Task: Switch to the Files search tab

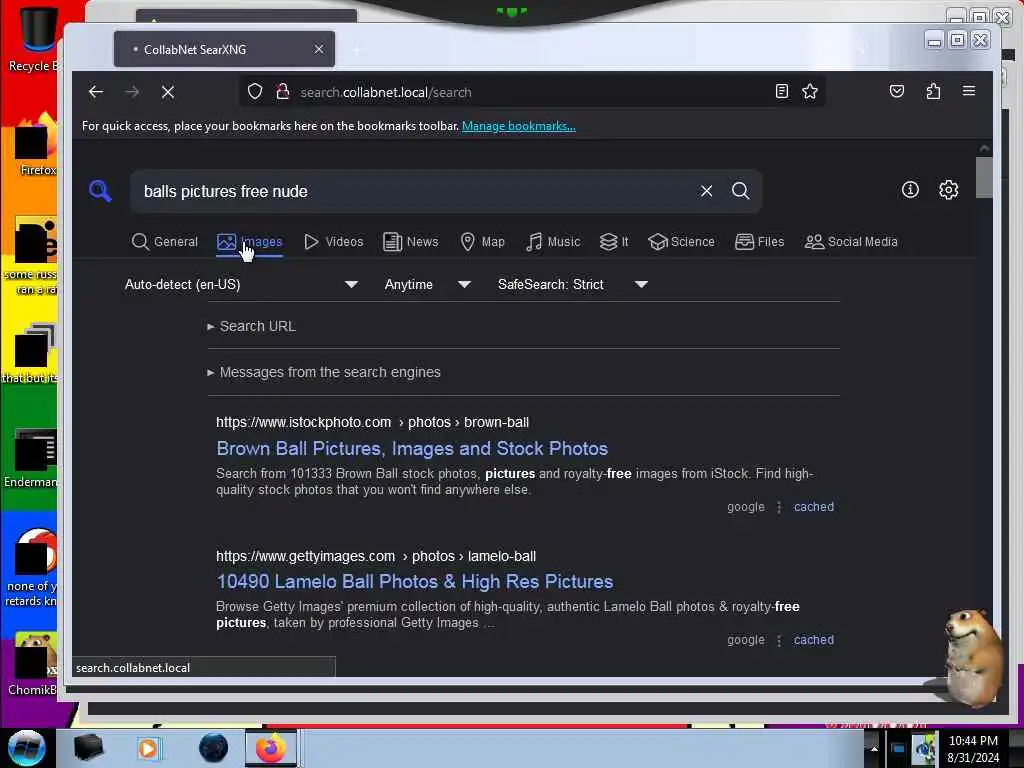Action: point(760,242)
